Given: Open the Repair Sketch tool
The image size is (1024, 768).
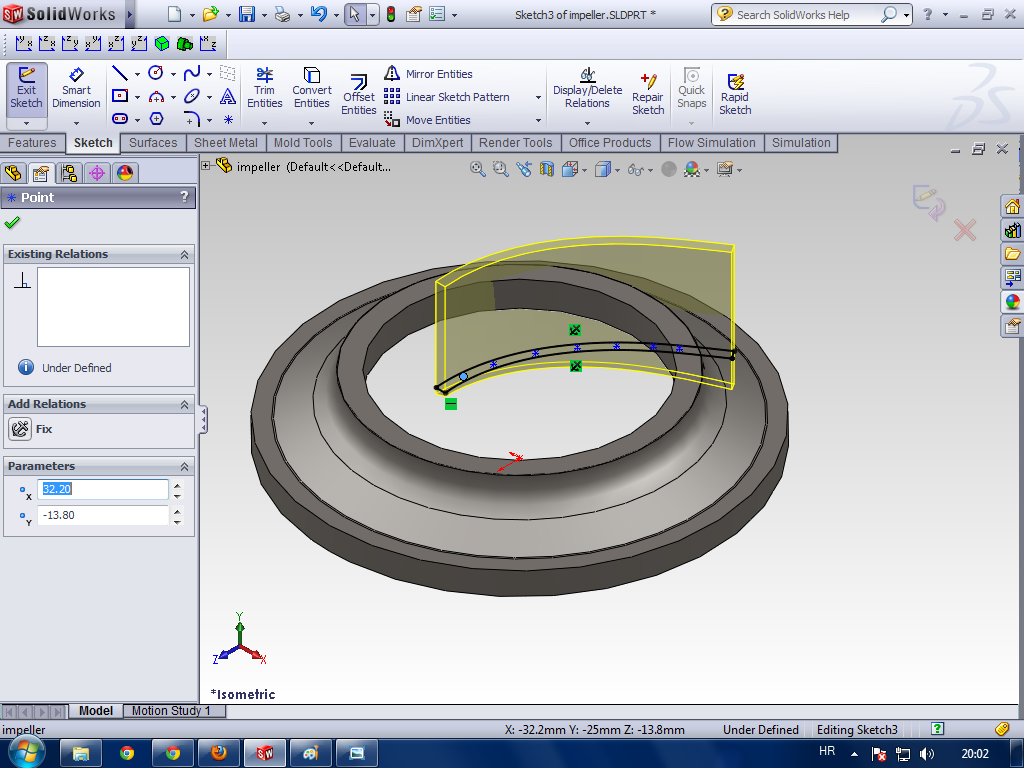Looking at the screenshot, I should tap(647, 94).
